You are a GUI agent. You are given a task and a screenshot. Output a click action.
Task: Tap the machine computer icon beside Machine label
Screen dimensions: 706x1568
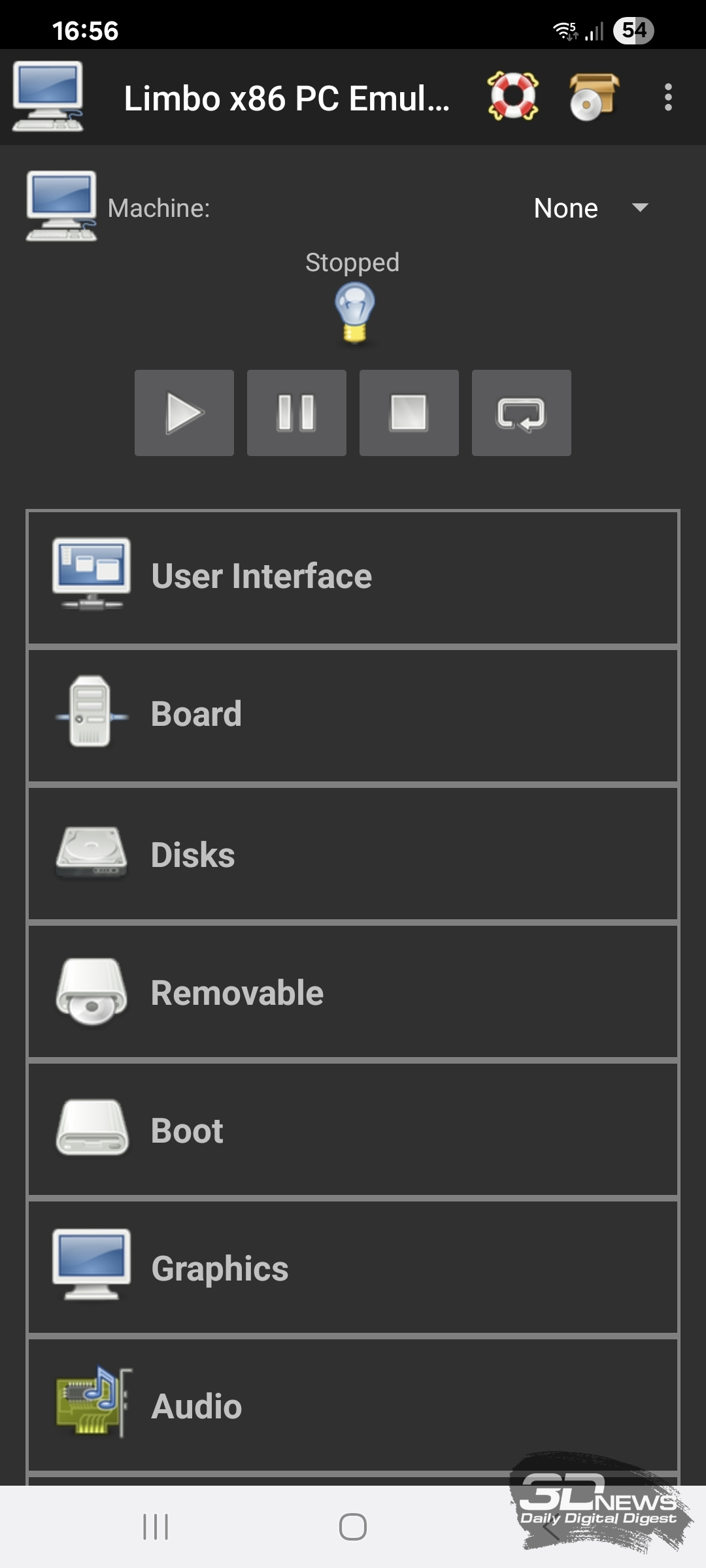point(61,206)
